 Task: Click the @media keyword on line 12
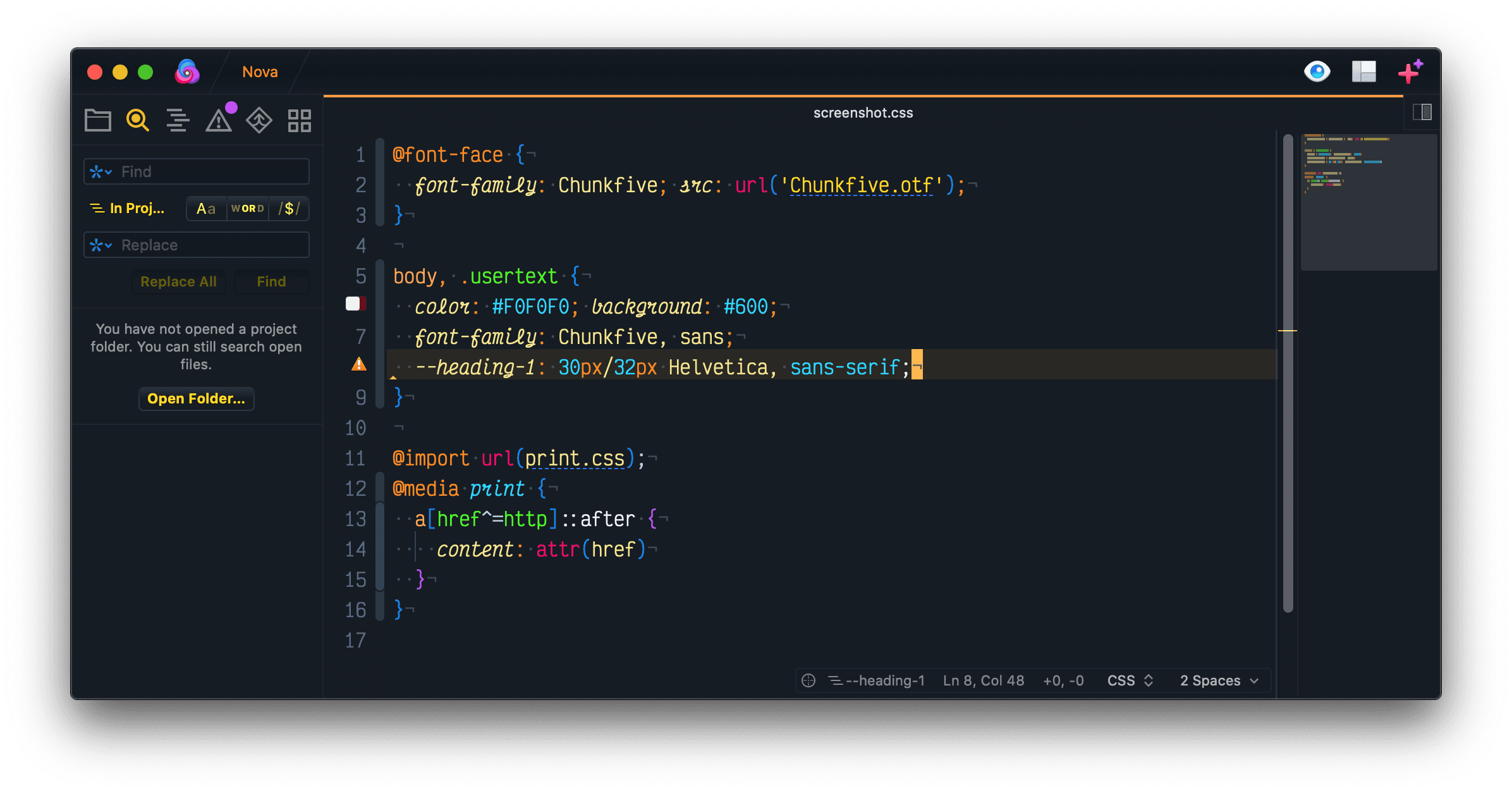tap(425, 489)
